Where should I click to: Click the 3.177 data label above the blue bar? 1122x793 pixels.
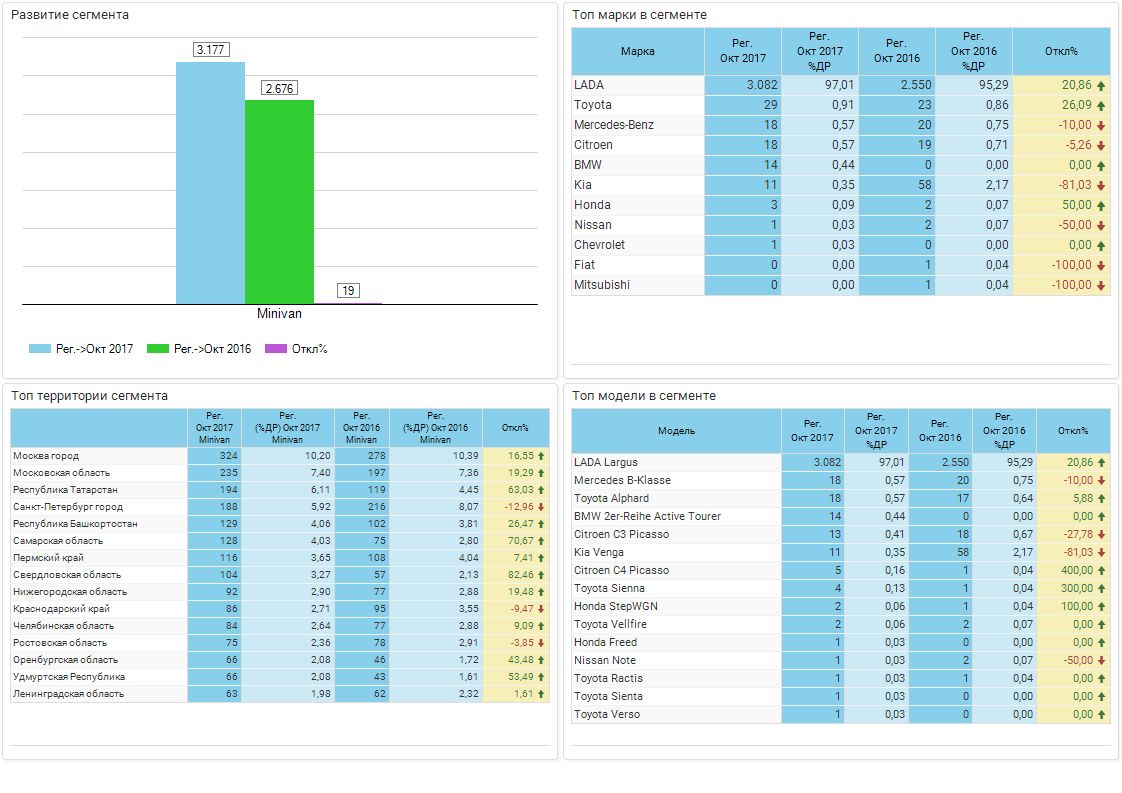[210, 49]
